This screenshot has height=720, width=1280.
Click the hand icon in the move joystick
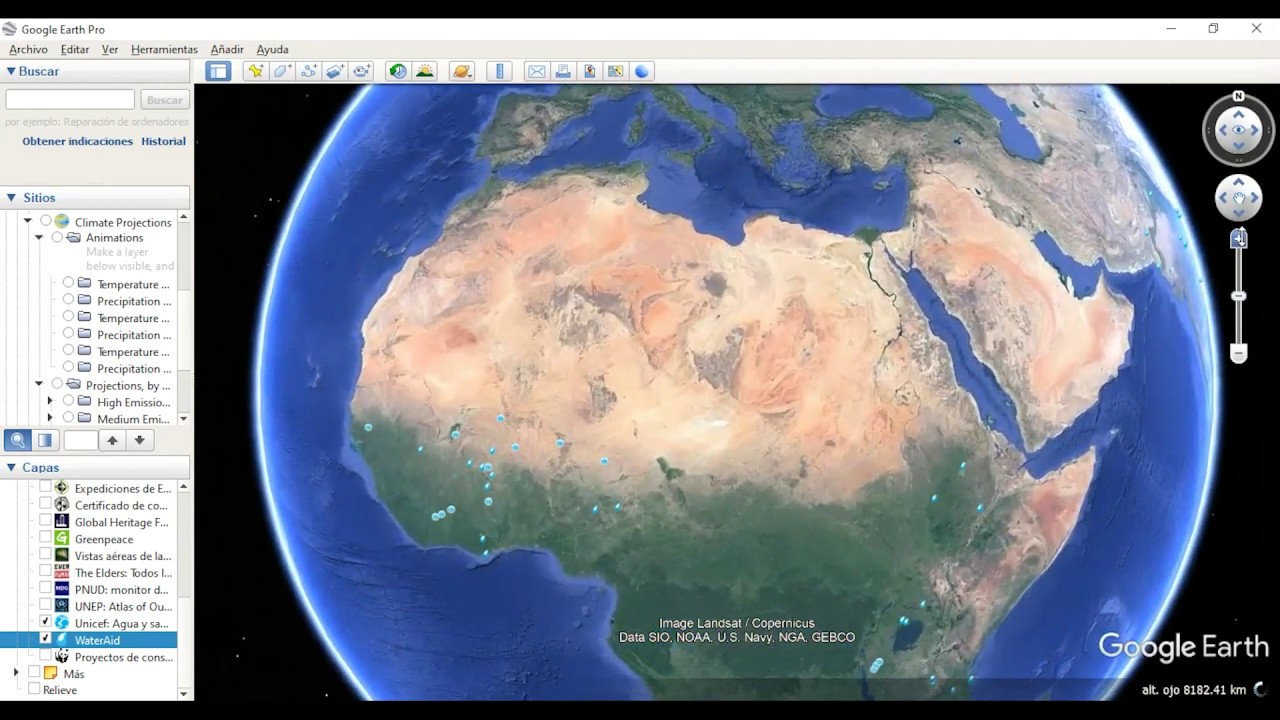coord(1239,198)
